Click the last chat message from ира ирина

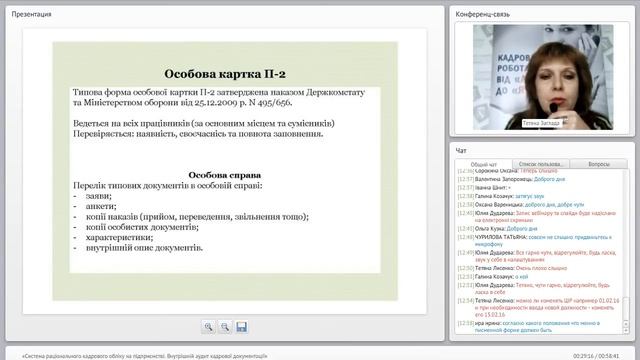[529, 326]
